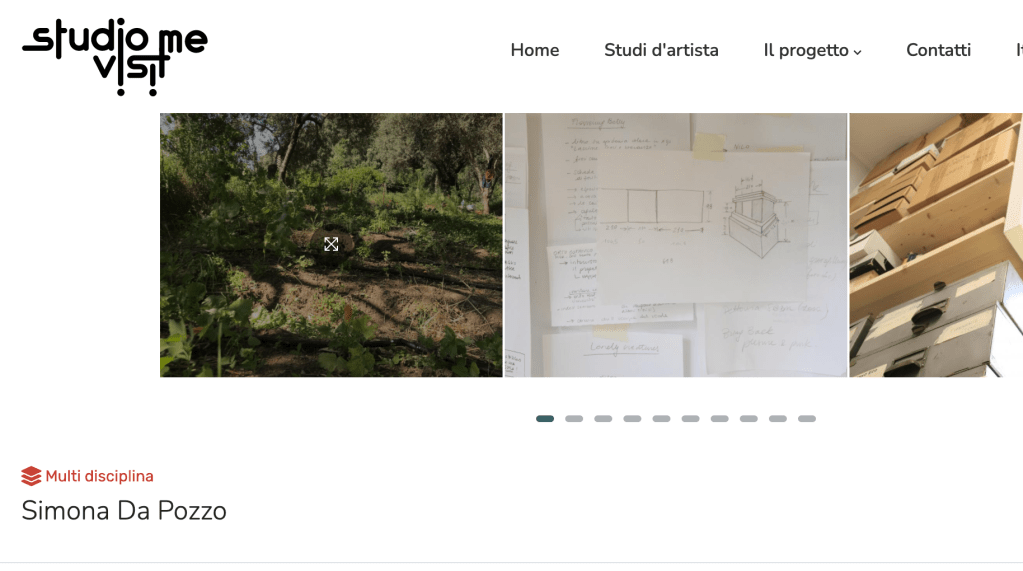Click the eighth carousel pagination dot
Screen dimensions: 1023x571
tap(749, 419)
